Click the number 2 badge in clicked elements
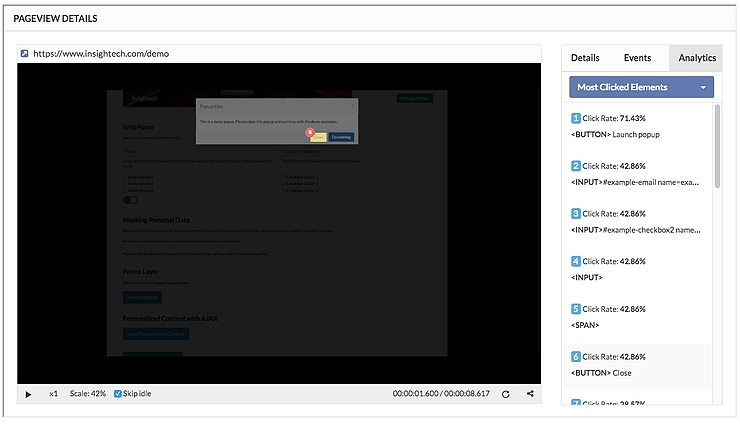The image size is (740, 424). [x=575, y=166]
